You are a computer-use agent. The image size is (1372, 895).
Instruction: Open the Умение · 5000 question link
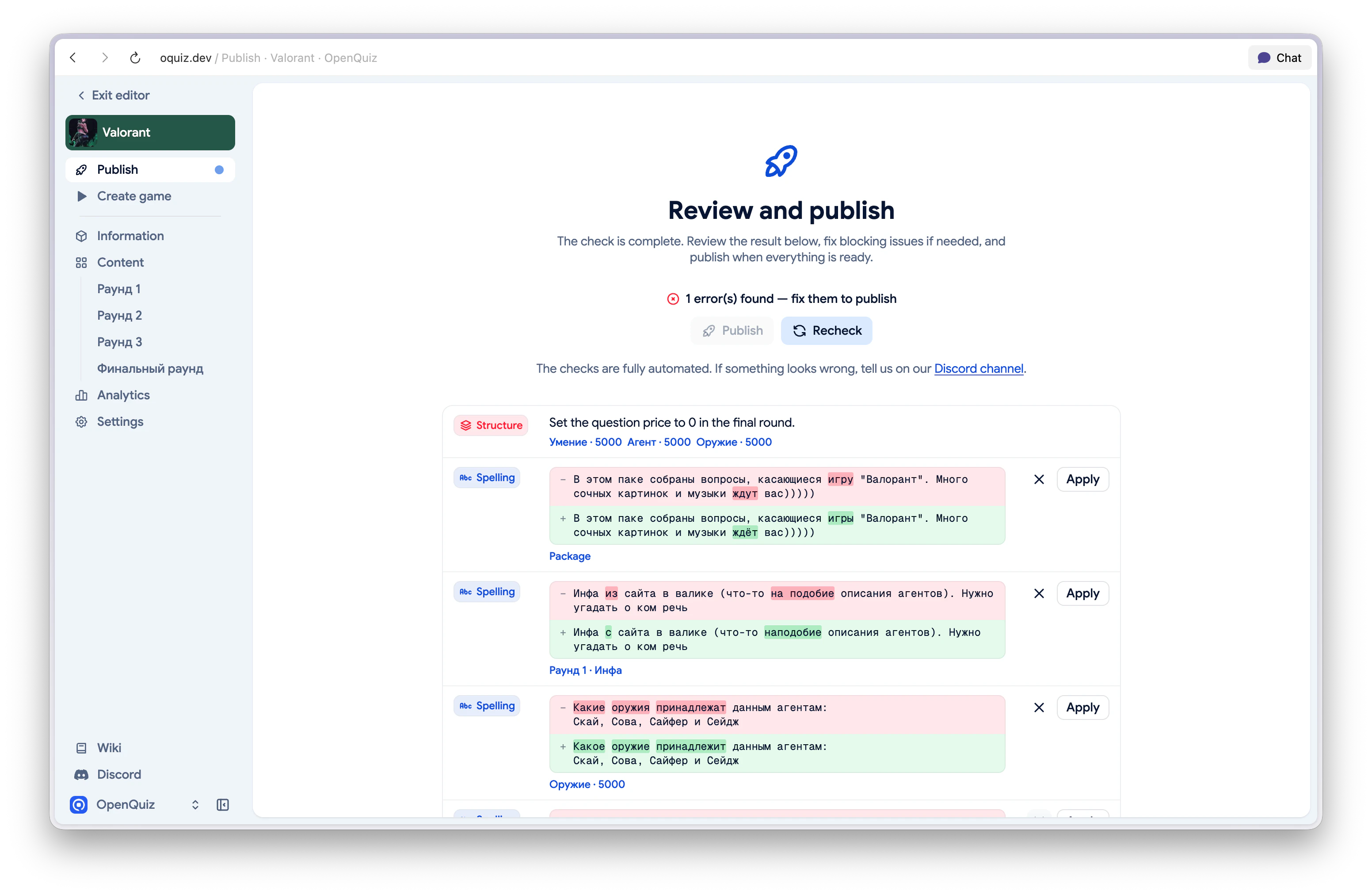[585, 442]
